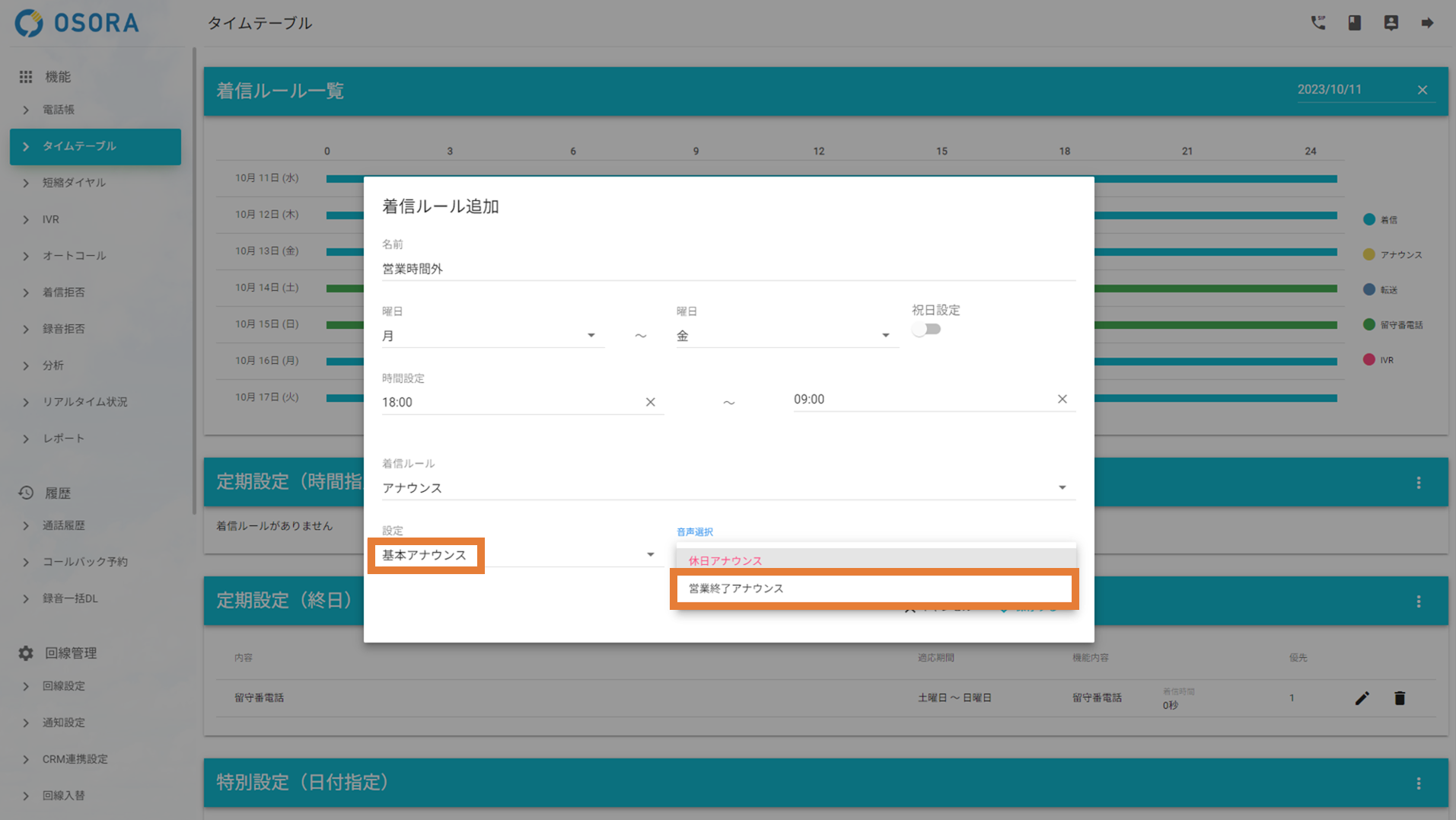Viewport: 1456px width, 820px height.
Task: Open the phonebook icon in top bar
Action: pyautogui.click(x=1355, y=23)
